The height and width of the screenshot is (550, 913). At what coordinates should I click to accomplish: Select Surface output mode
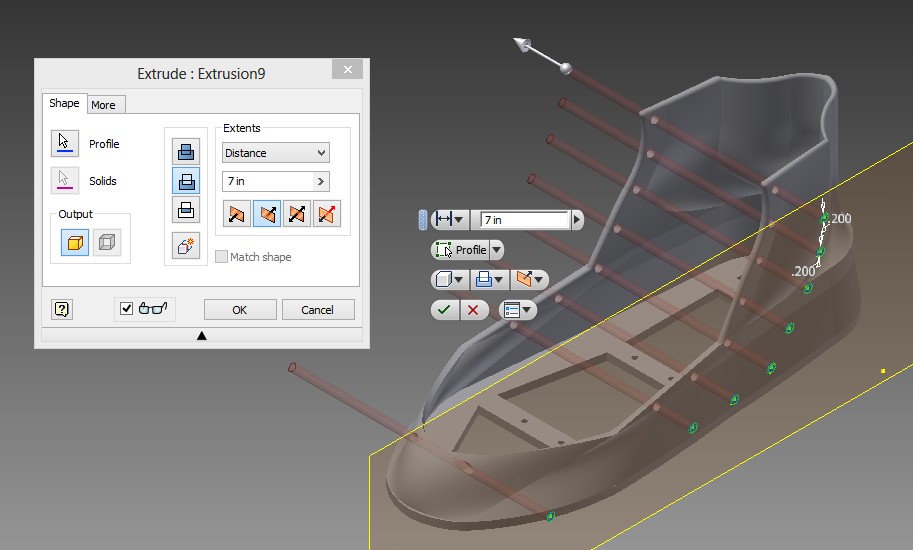coord(107,243)
